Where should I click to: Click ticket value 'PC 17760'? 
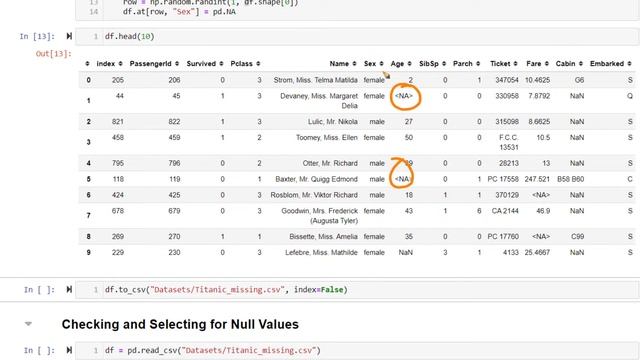pyautogui.click(x=503, y=237)
